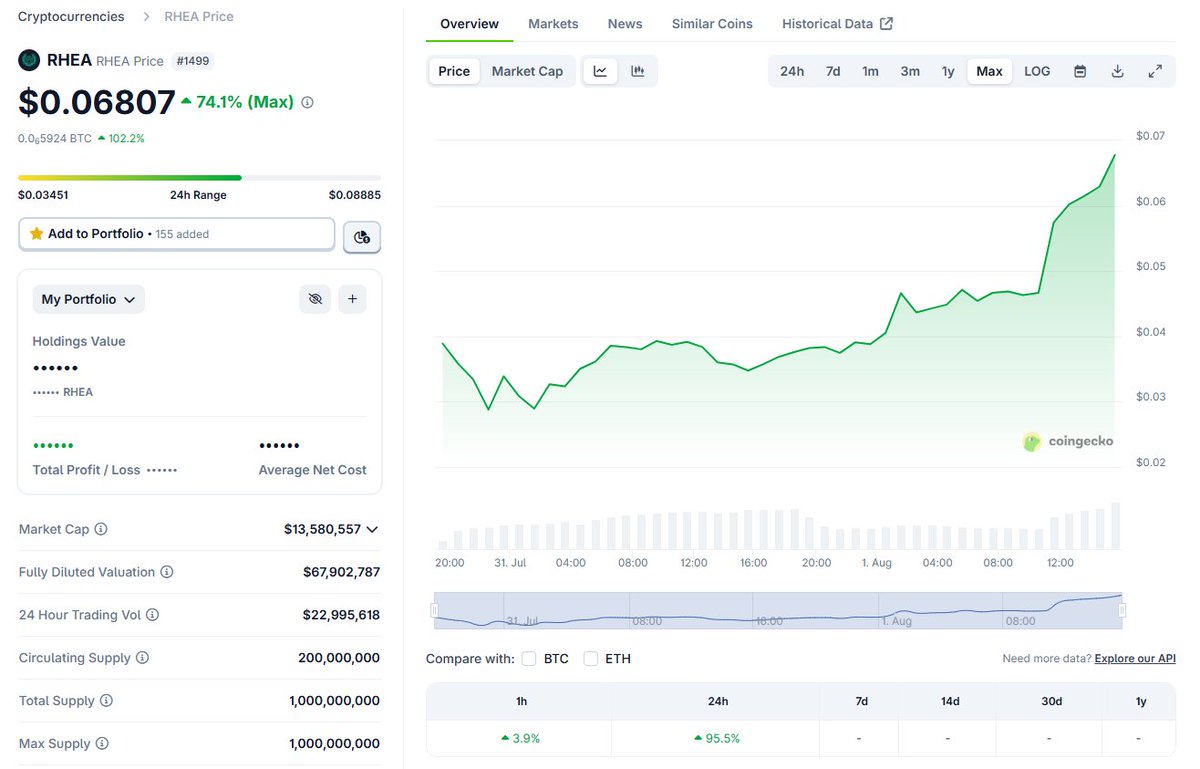Viewport: 1200px width, 769px height.
Task: Click the star icon in Add to Portfolio
Action: click(37, 234)
